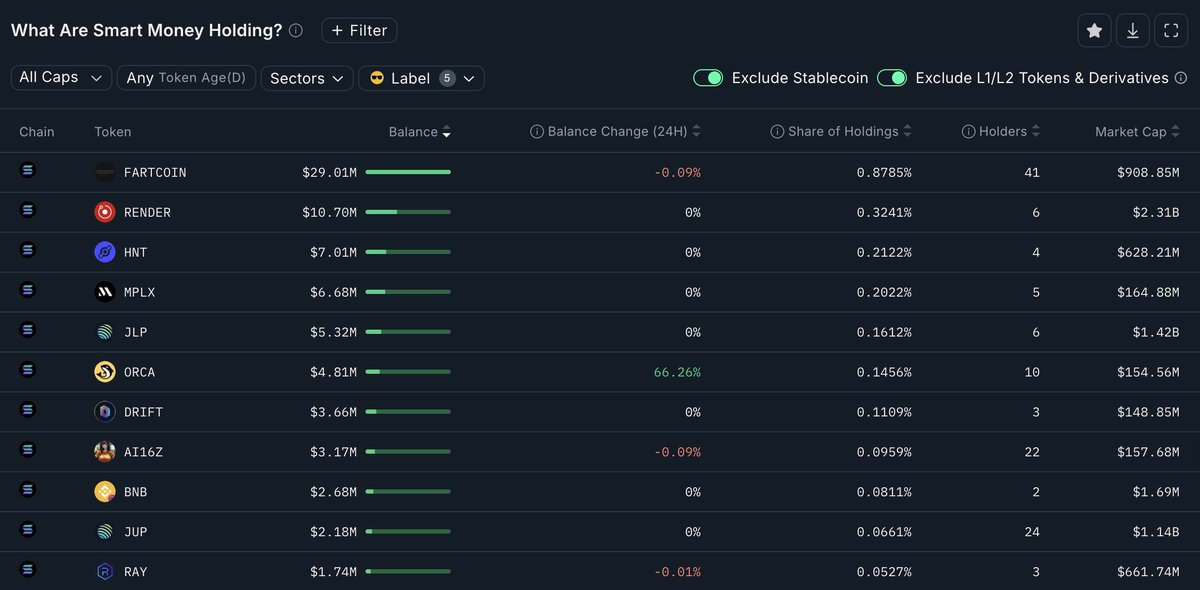Open the Sectors dropdown
1200x590 pixels.
click(x=307, y=78)
